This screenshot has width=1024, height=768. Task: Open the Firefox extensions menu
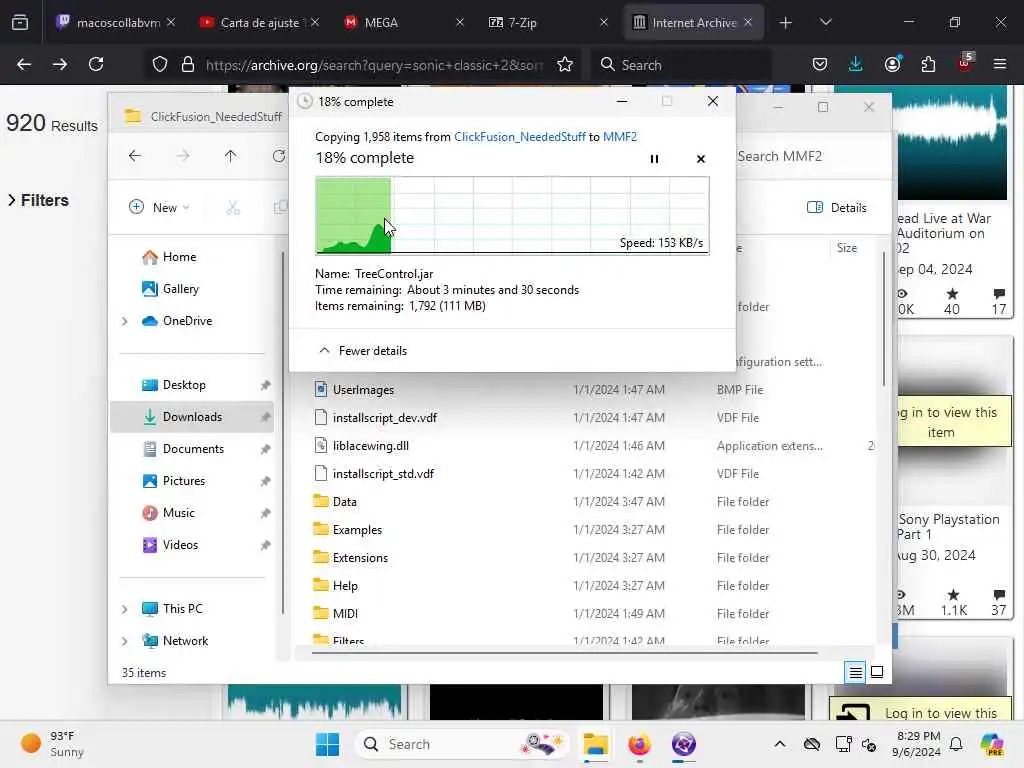click(x=928, y=64)
